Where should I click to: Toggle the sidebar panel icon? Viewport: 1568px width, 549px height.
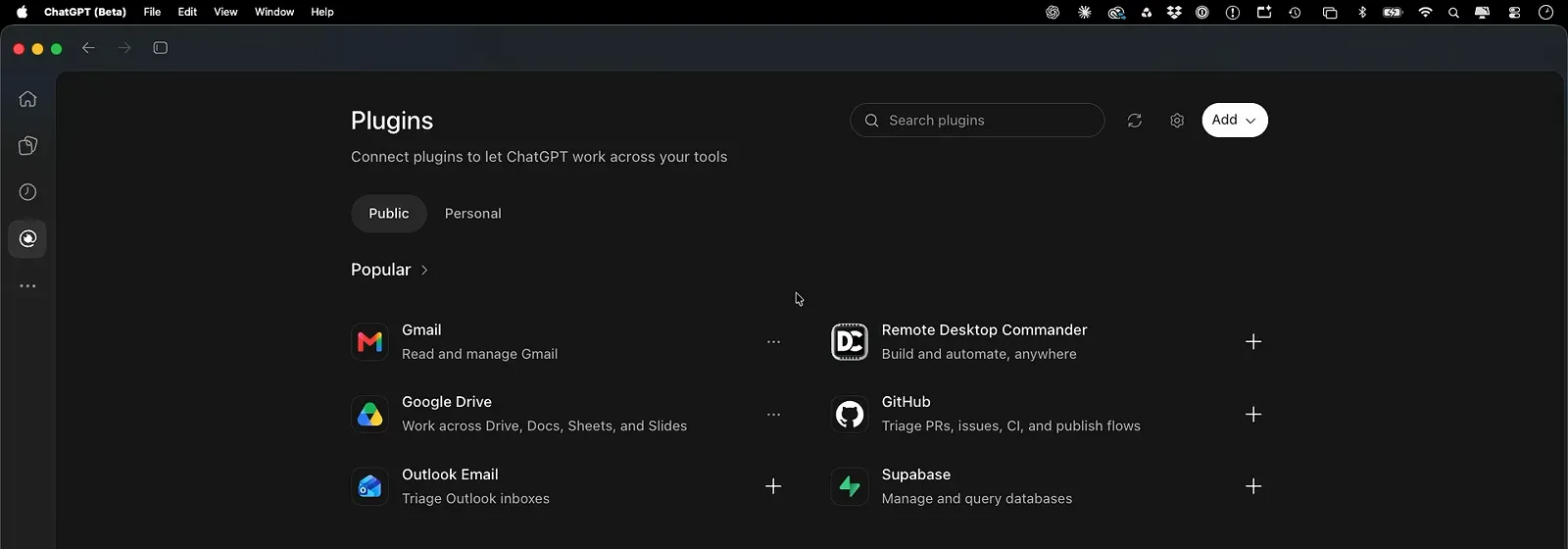pos(161,48)
